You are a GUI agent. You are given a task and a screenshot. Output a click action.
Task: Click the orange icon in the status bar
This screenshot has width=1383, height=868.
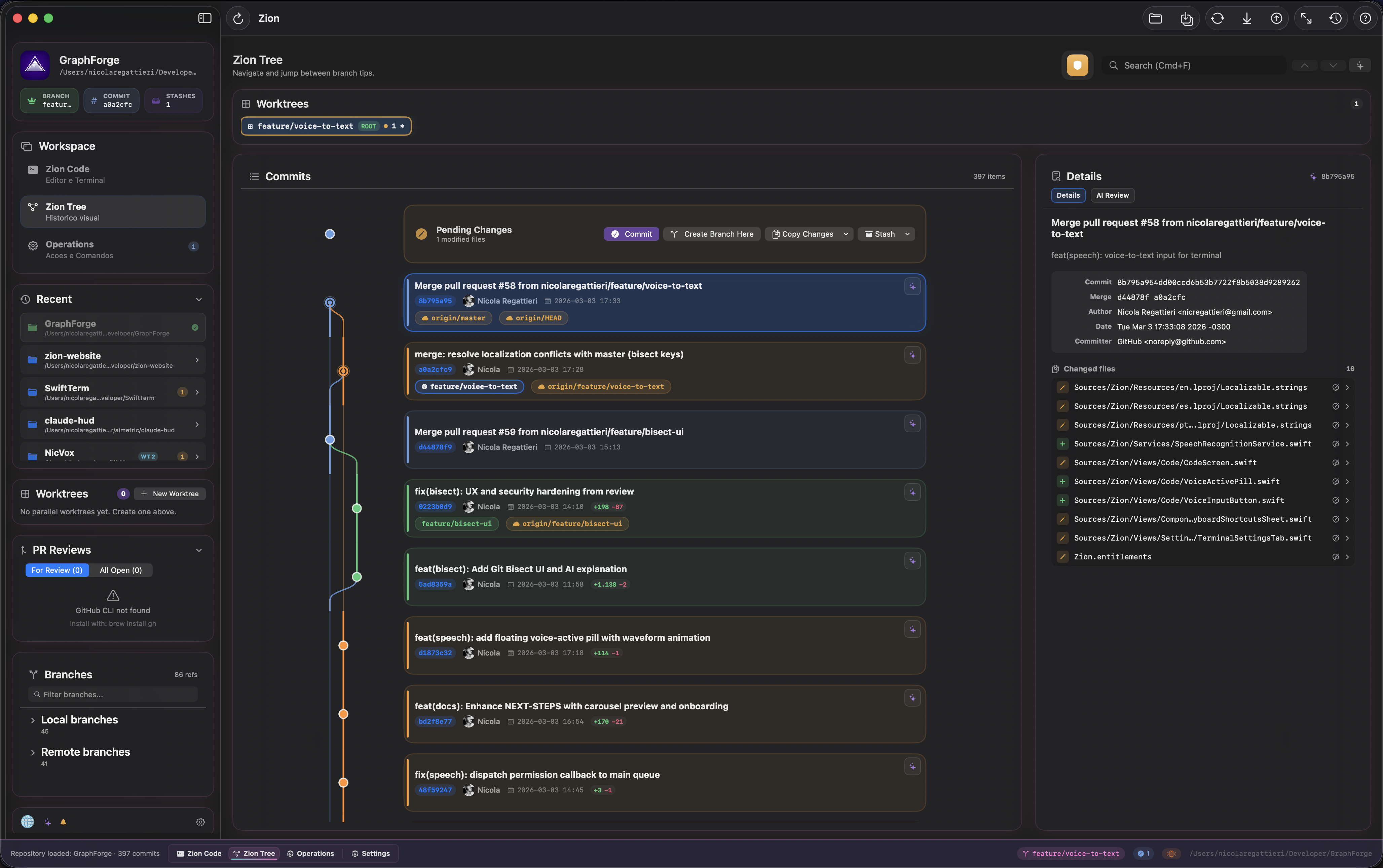1171,854
